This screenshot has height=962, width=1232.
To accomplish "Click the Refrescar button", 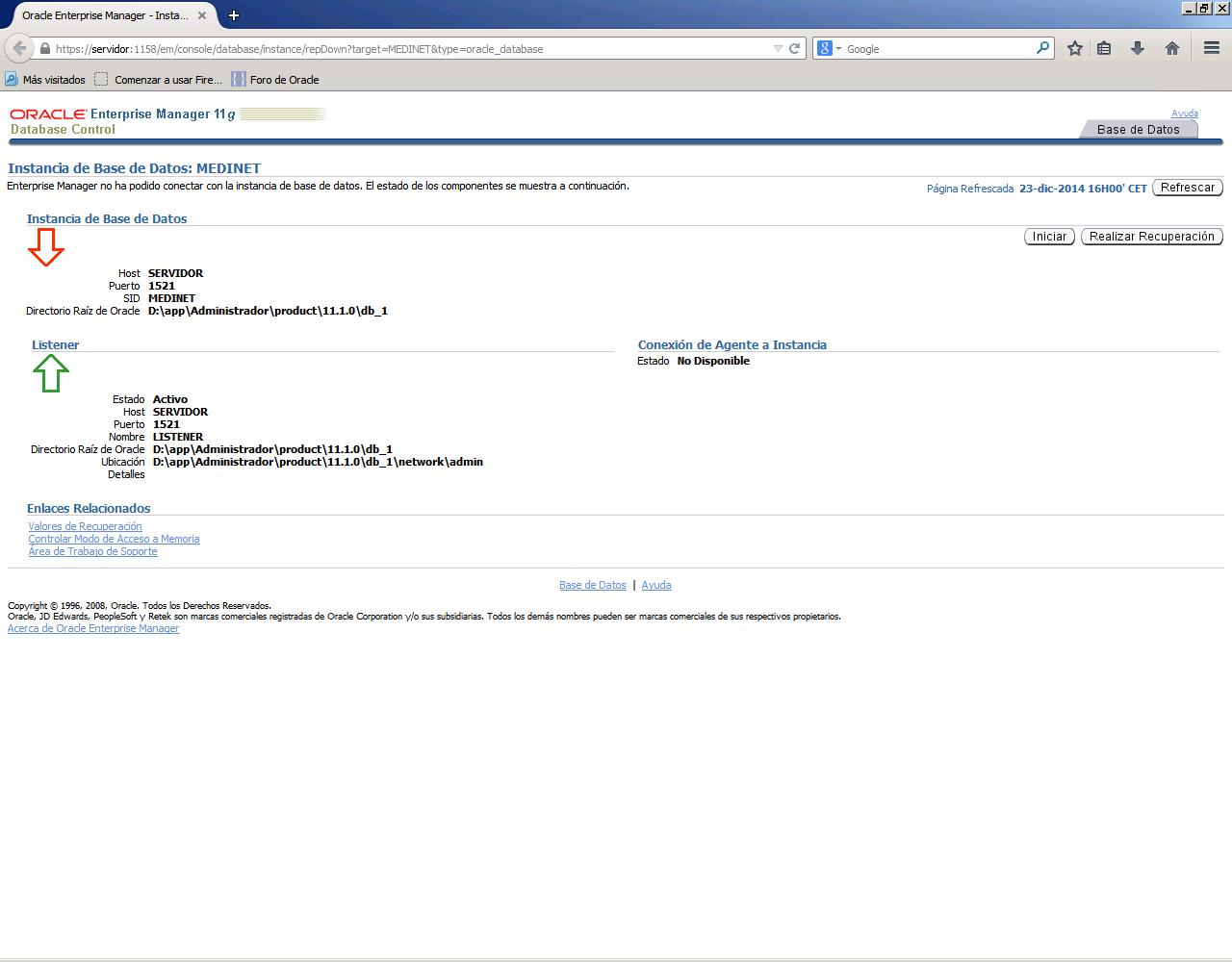I will 1188,188.
